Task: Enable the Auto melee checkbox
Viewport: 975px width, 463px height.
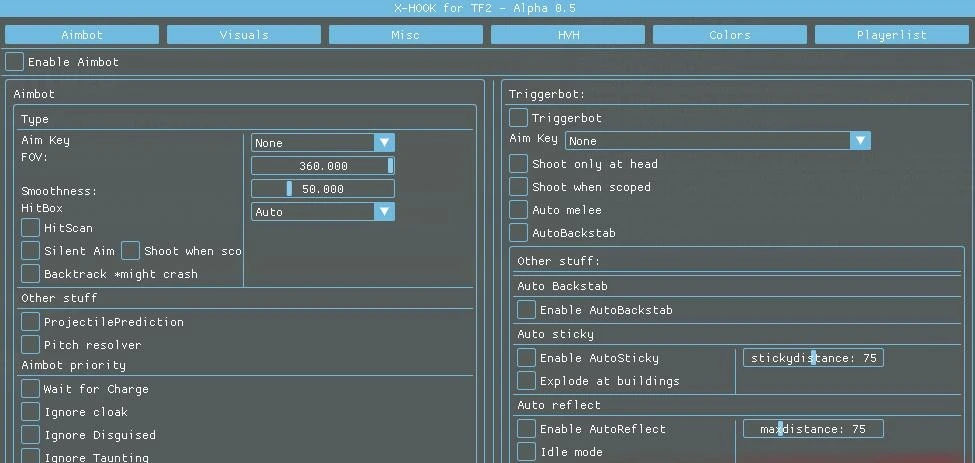Action: click(x=518, y=209)
